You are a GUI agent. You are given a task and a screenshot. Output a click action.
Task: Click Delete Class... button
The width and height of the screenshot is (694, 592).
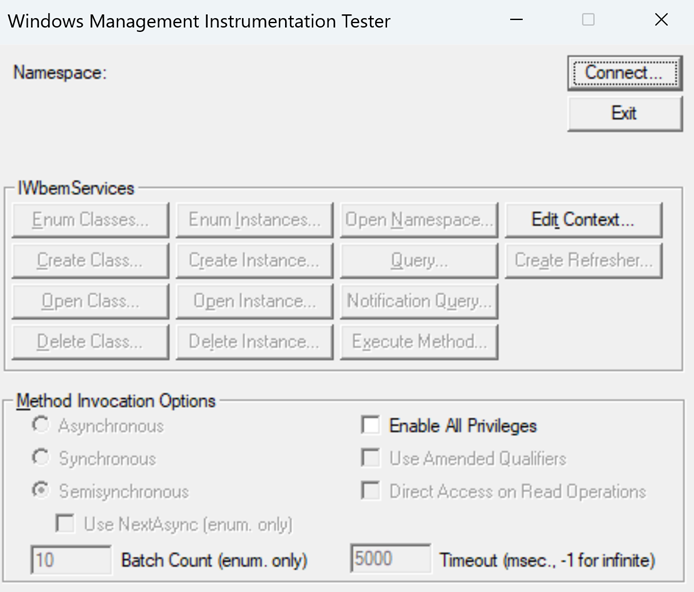click(x=90, y=342)
